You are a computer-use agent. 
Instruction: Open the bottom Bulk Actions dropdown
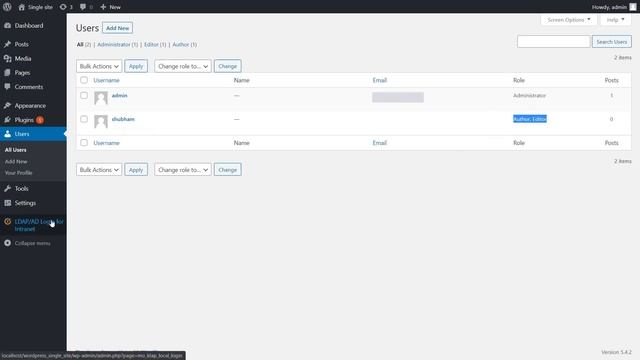click(99, 170)
